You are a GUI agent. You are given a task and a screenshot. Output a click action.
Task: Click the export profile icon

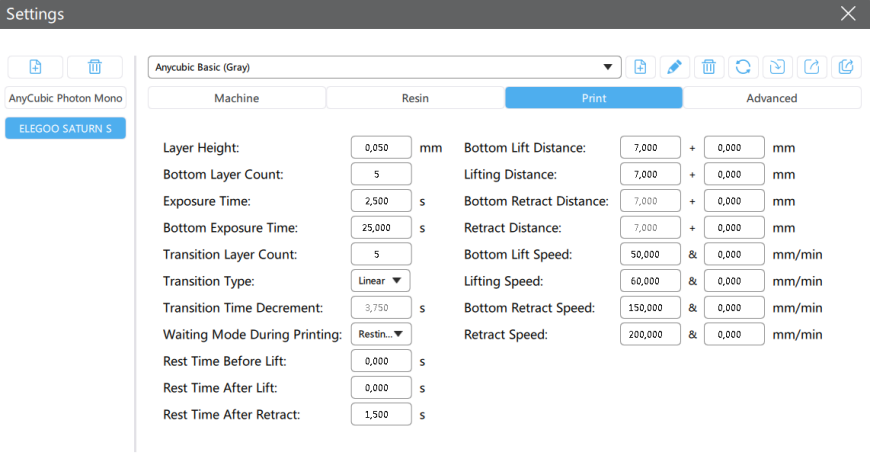click(x=811, y=67)
